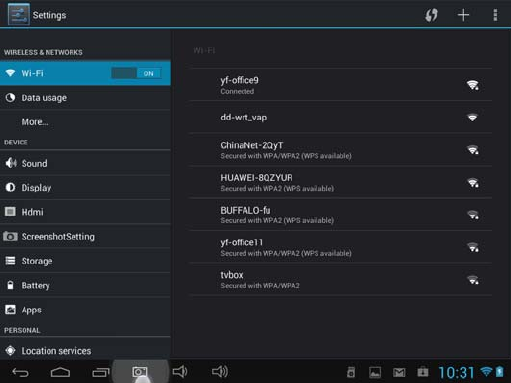Tap the volume down button
Viewport: 511px width, 383px height.
(x=180, y=371)
